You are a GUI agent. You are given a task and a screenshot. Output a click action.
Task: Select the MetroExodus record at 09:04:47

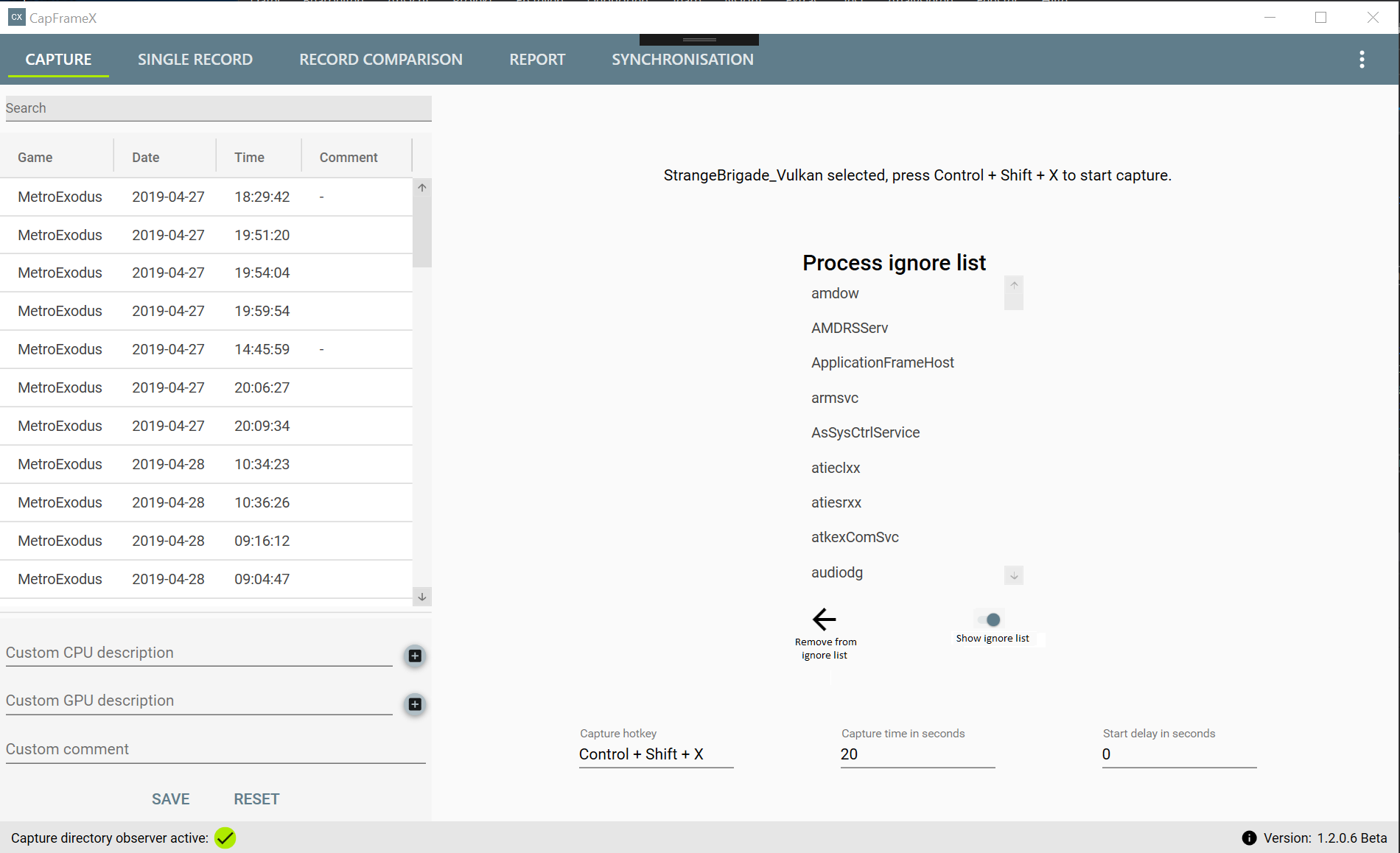[206, 579]
